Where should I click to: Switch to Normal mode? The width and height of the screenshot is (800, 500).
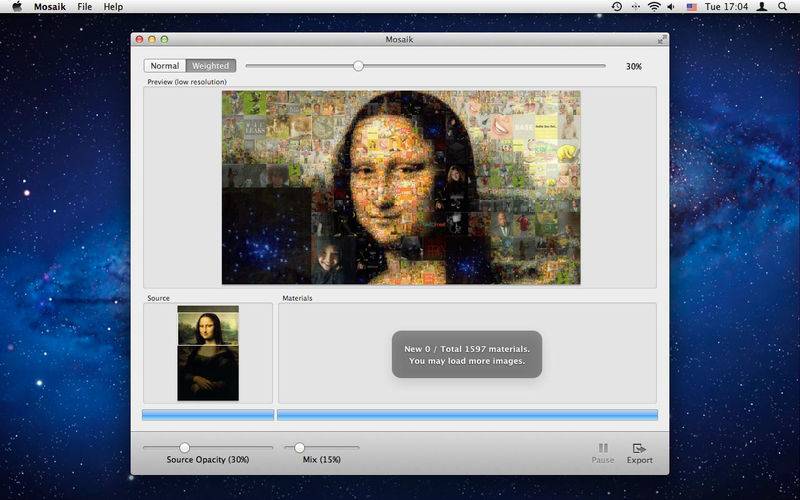click(165, 66)
